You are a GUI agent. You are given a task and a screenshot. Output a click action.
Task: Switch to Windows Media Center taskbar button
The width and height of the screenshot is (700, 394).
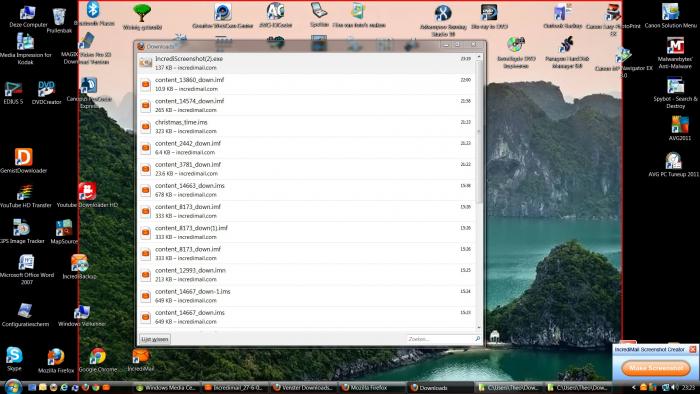click(166, 388)
